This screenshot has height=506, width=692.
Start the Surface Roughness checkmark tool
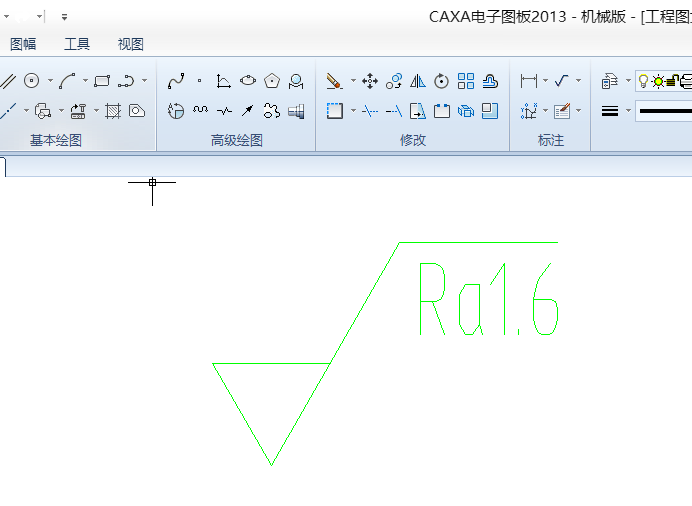click(x=562, y=81)
